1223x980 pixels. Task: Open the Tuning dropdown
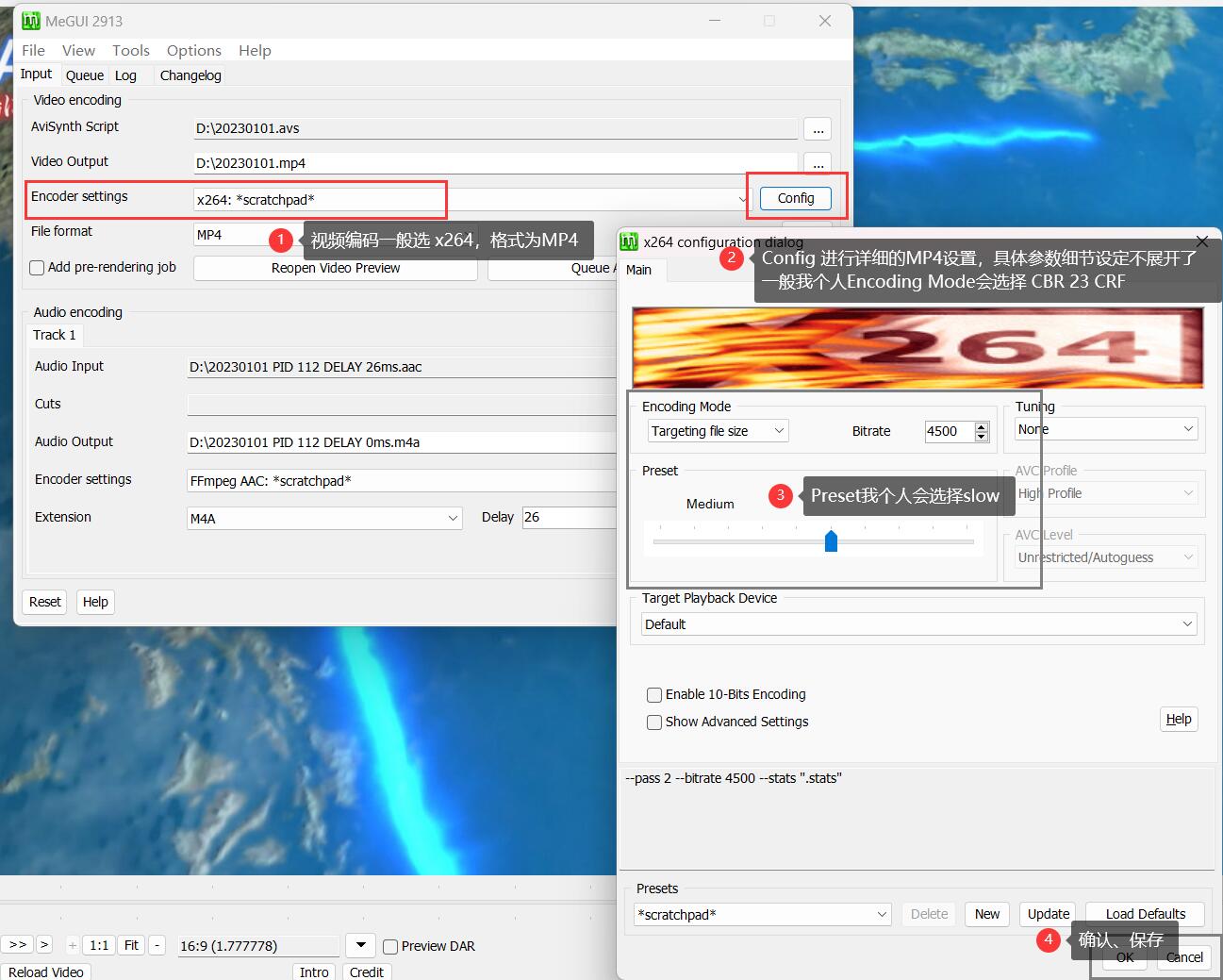click(x=1105, y=429)
